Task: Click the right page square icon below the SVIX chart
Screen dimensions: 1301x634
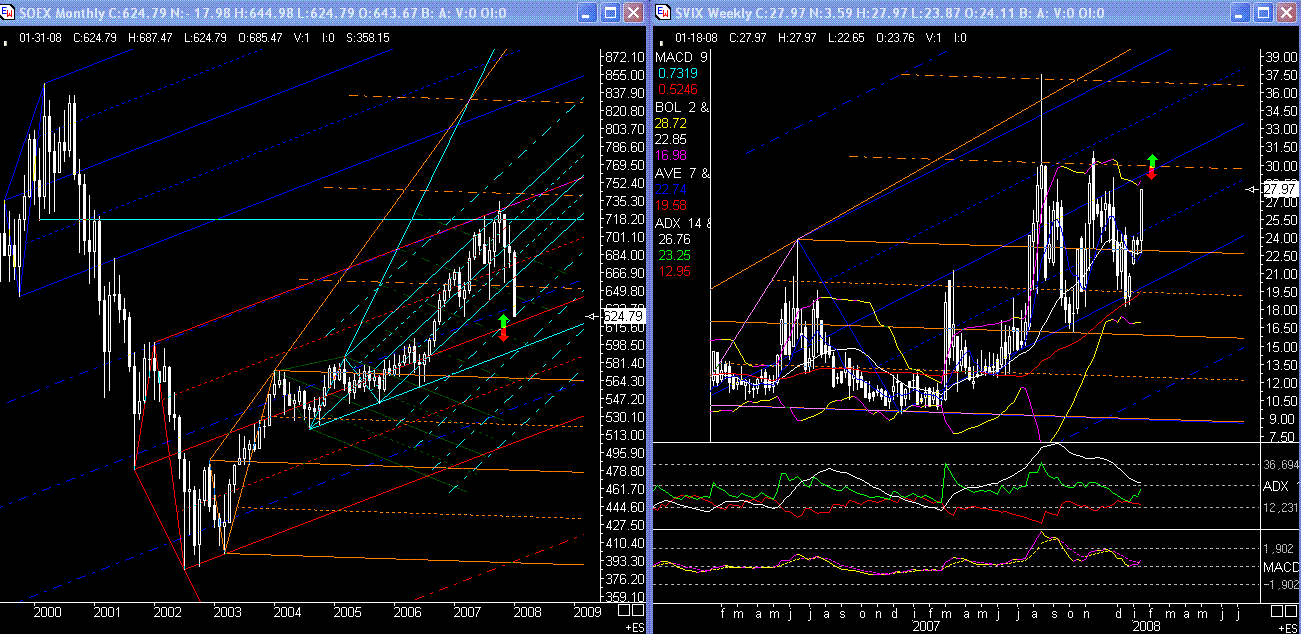Action: 1291,613
